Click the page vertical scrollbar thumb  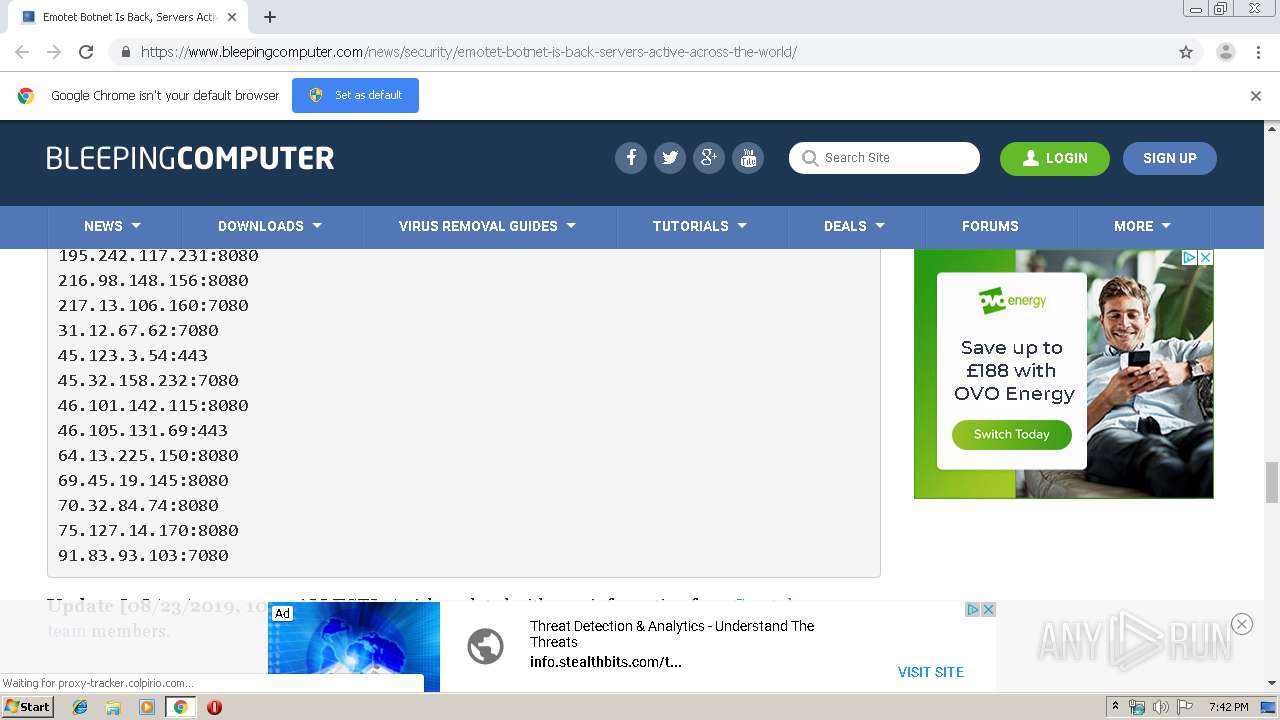(1272, 483)
